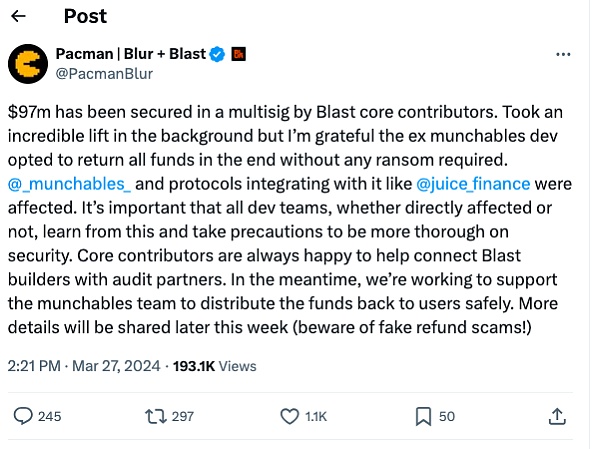600x449 pixels.
Task: View the 193.1K Views count
Action: point(215,368)
